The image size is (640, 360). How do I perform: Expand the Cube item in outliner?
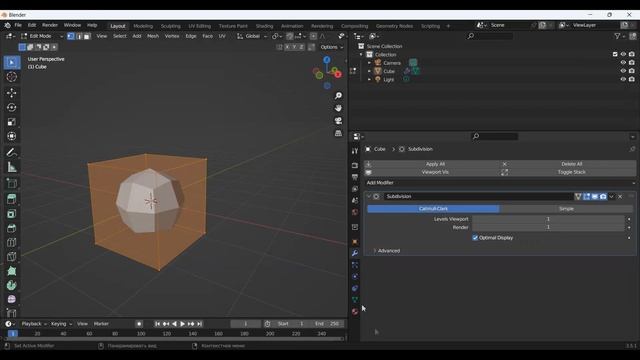369,71
